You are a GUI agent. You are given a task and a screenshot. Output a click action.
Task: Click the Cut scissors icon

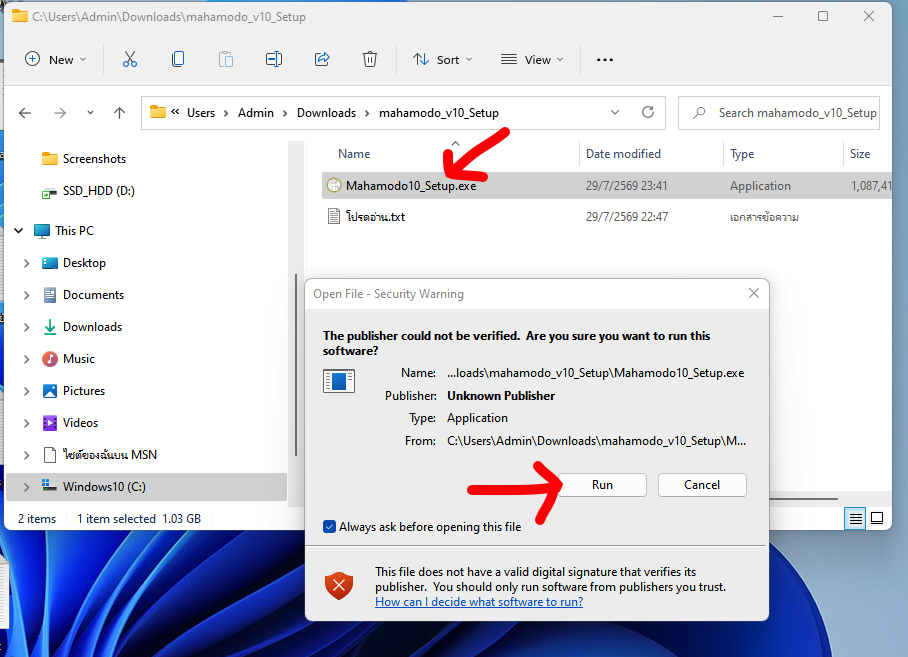pos(130,59)
